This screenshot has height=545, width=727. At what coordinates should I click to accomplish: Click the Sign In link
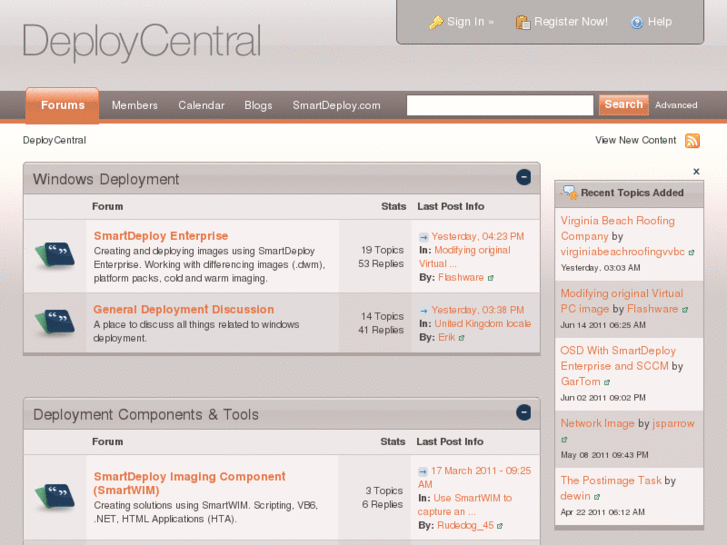coord(470,22)
